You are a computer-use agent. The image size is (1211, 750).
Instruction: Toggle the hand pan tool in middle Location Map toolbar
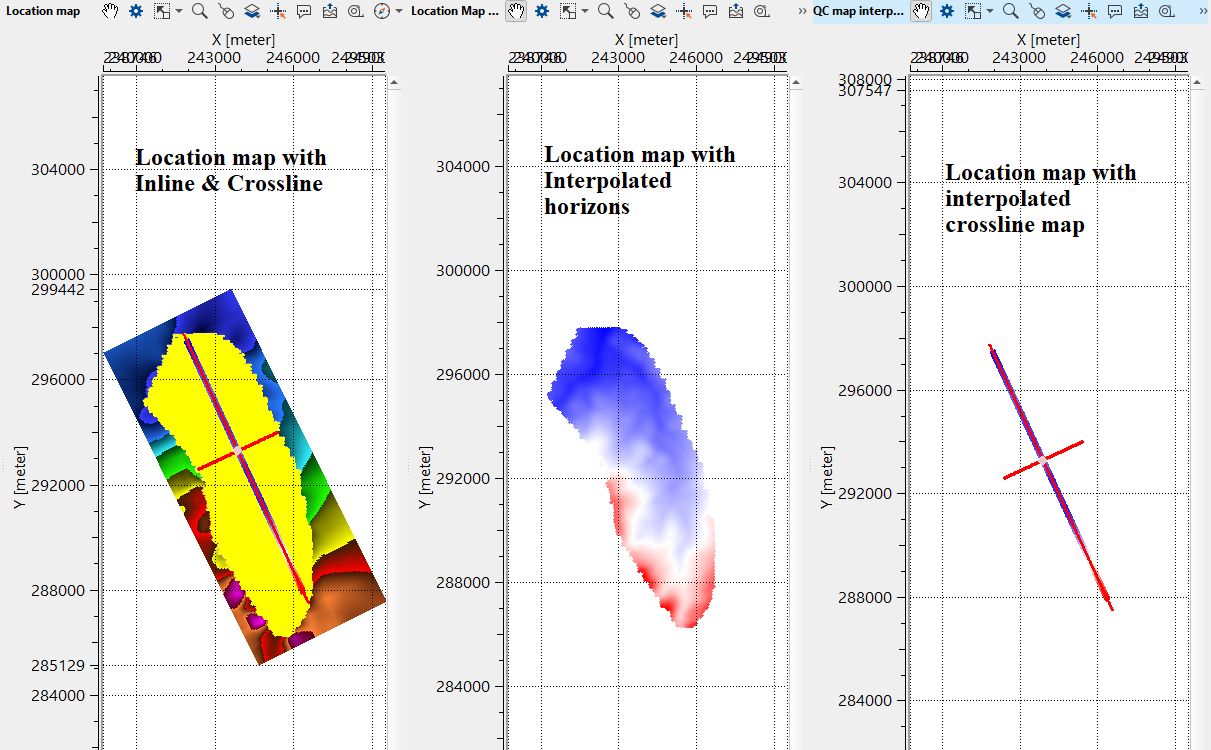coord(516,11)
